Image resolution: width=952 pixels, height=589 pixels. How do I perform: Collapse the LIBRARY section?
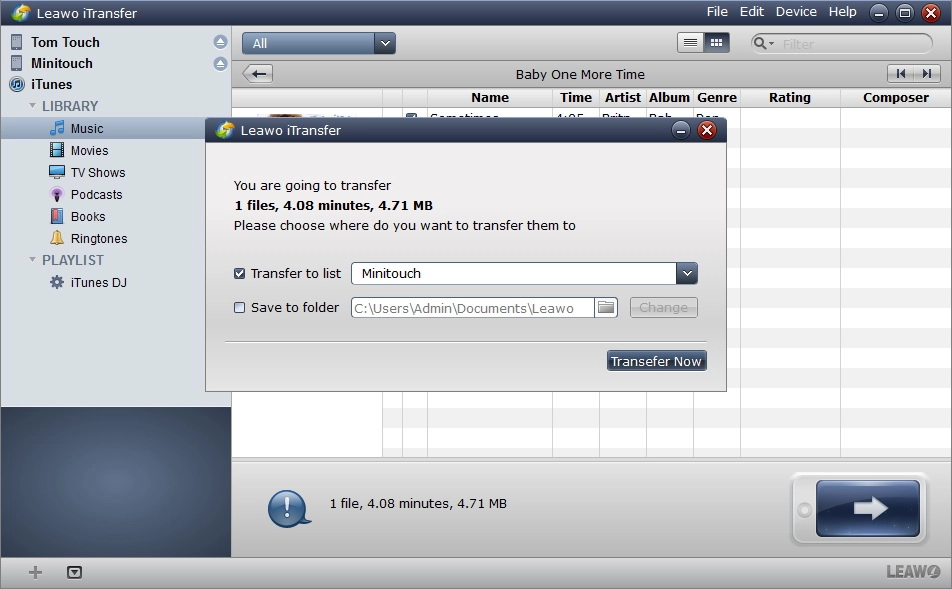[33, 106]
